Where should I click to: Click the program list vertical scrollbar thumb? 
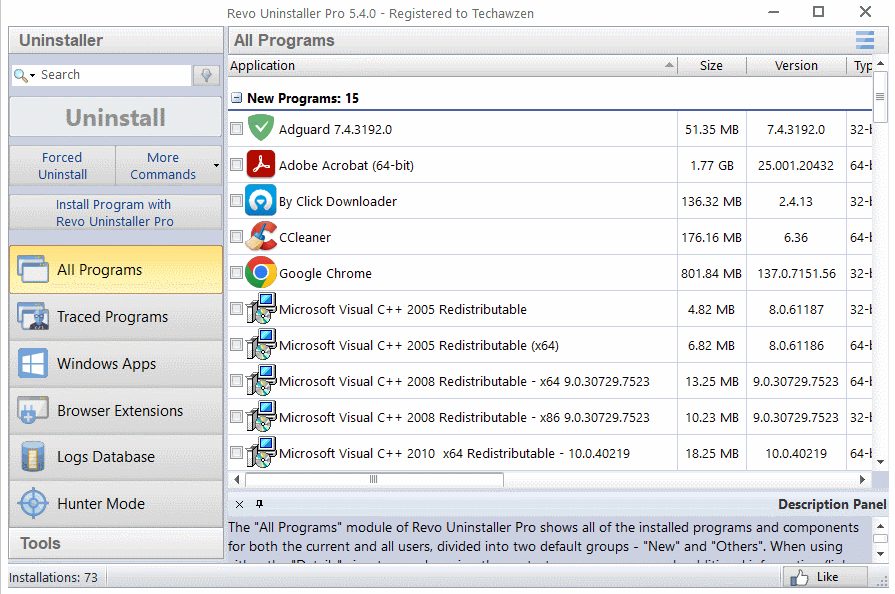(x=880, y=96)
